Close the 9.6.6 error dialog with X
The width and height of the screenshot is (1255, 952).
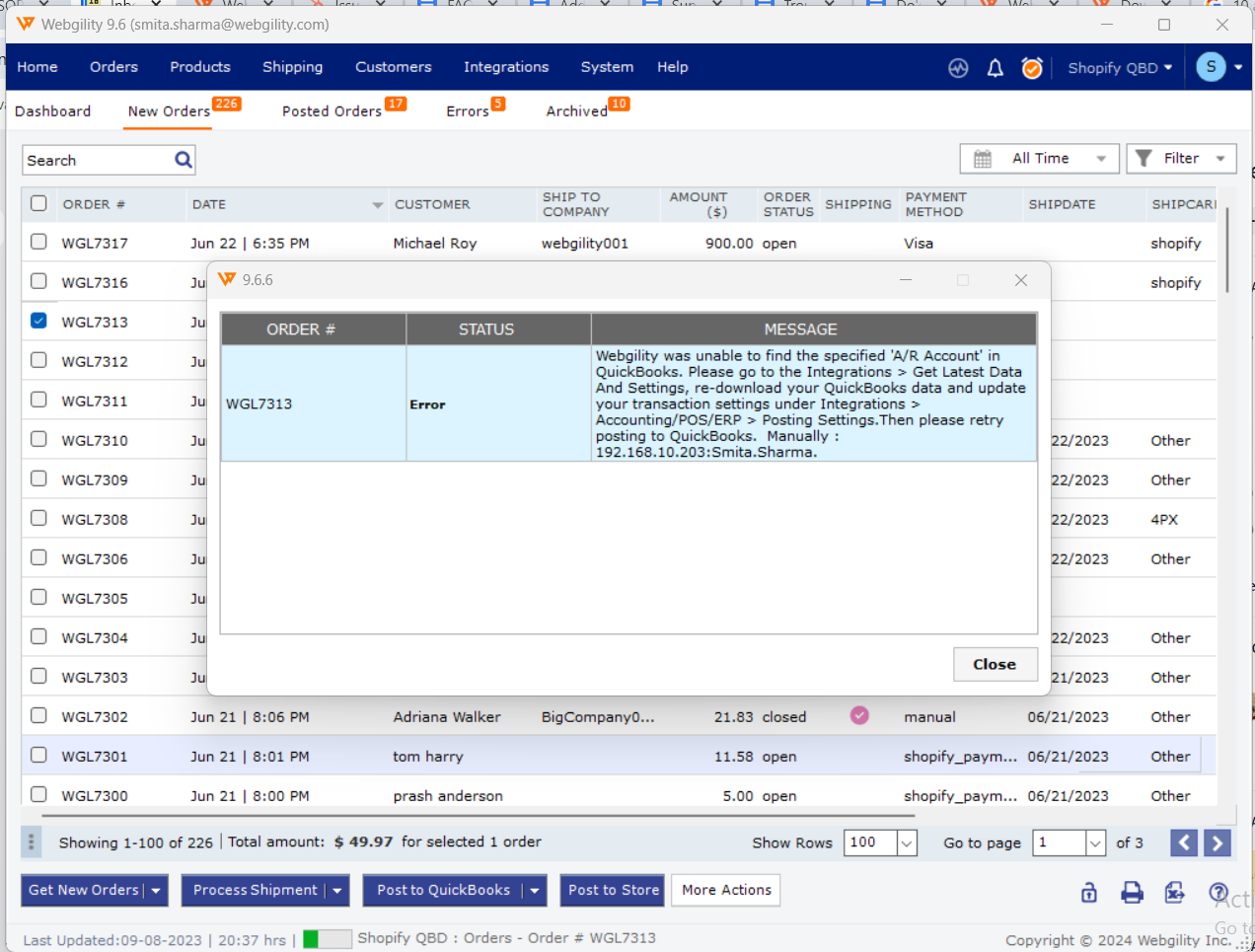[1021, 280]
